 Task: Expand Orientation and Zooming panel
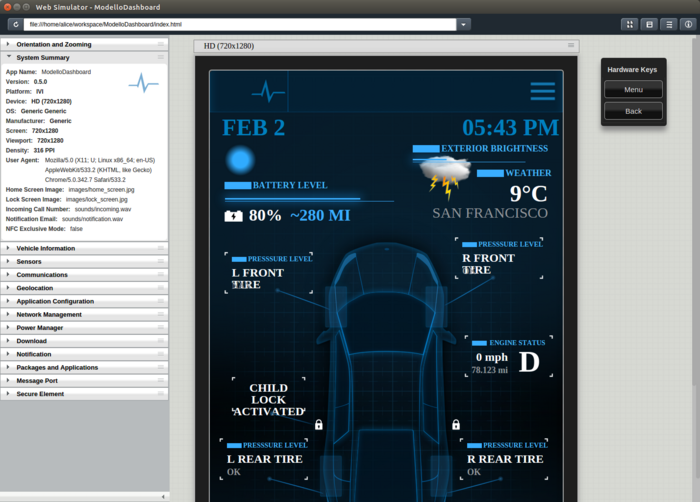coord(84,44)
